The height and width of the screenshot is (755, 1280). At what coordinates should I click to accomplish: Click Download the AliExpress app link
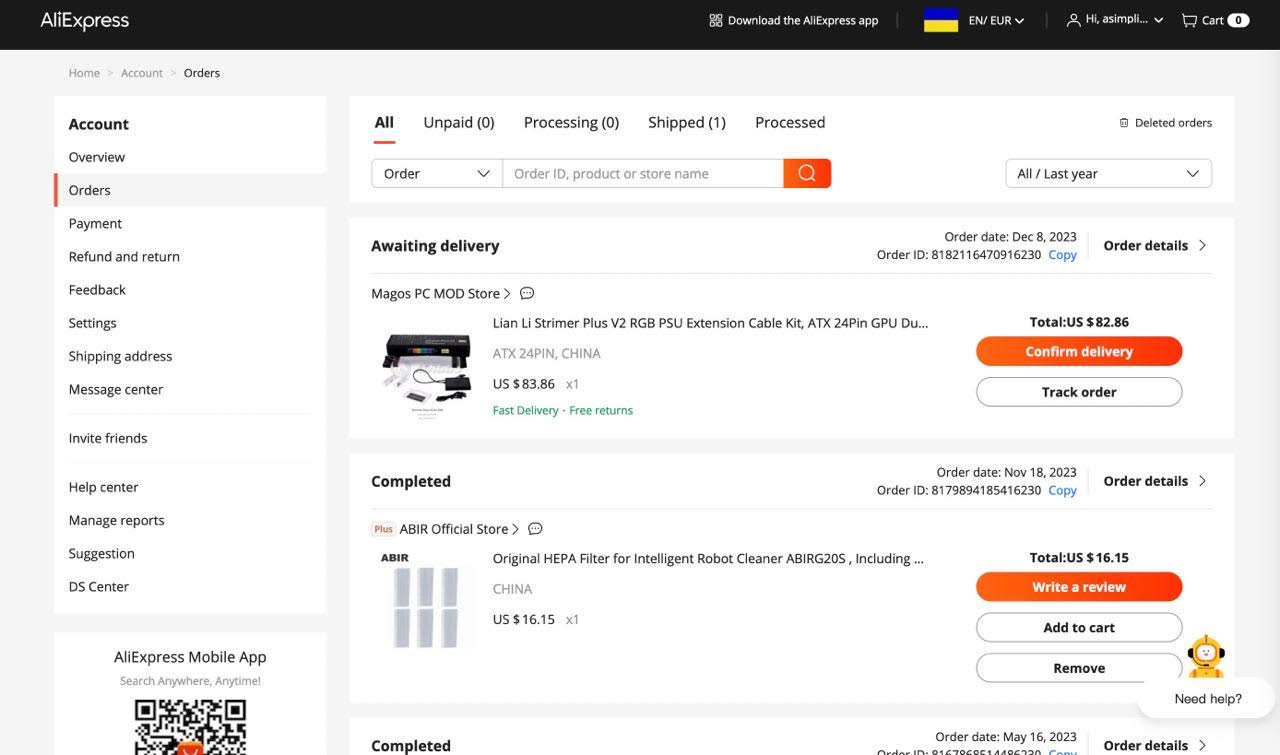click(803, 20)
